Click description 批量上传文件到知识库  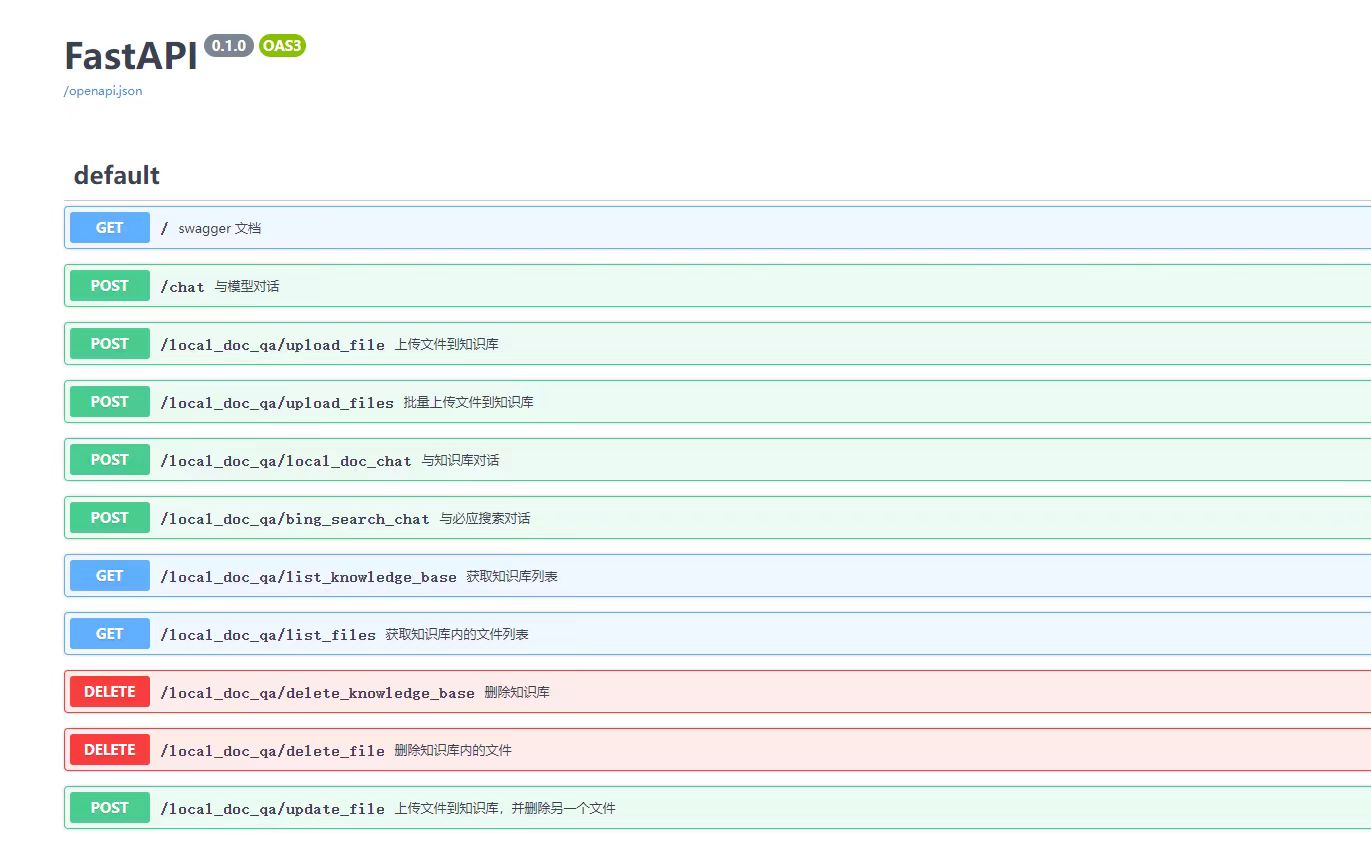click(469, 402)
